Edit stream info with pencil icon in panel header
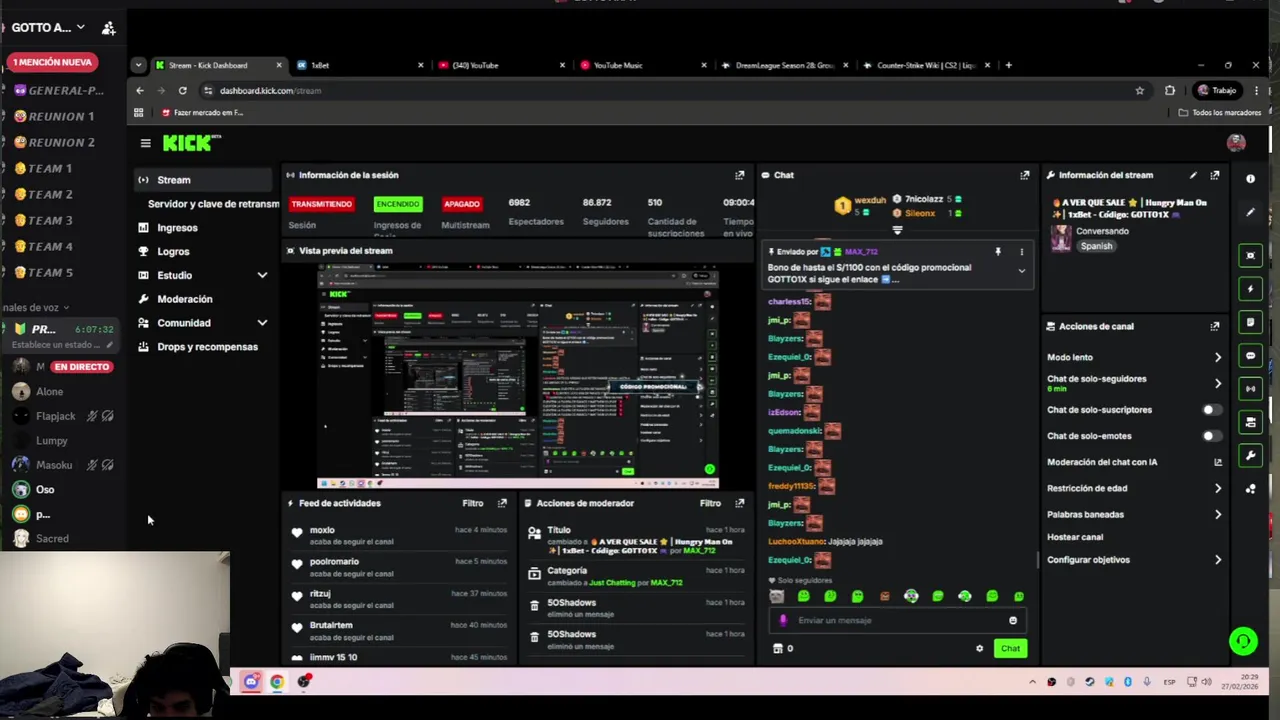This screenshot has width=1280, height=720. click(1193, 175)
